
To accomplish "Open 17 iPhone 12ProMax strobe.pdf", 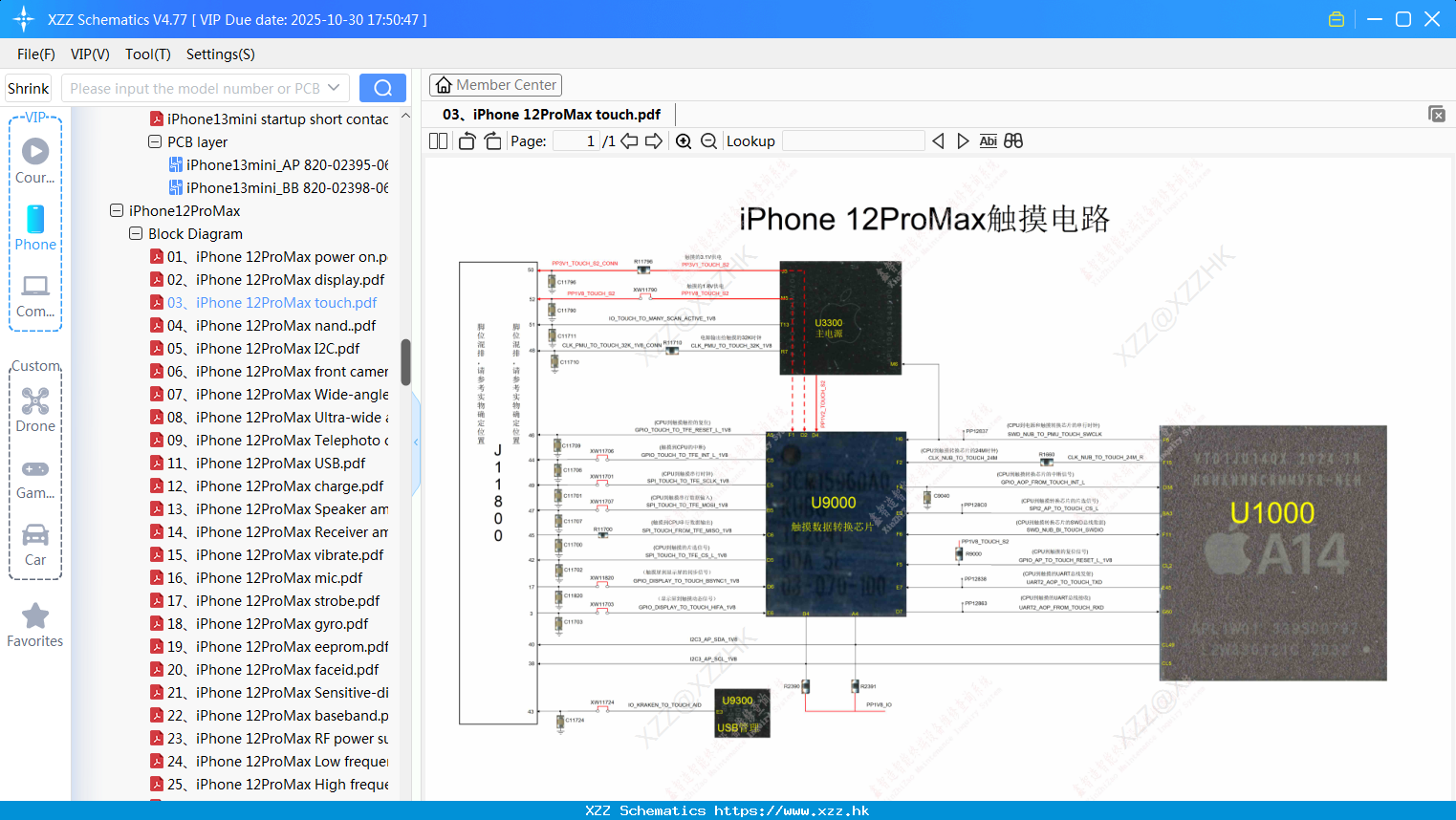I will 265,600.
